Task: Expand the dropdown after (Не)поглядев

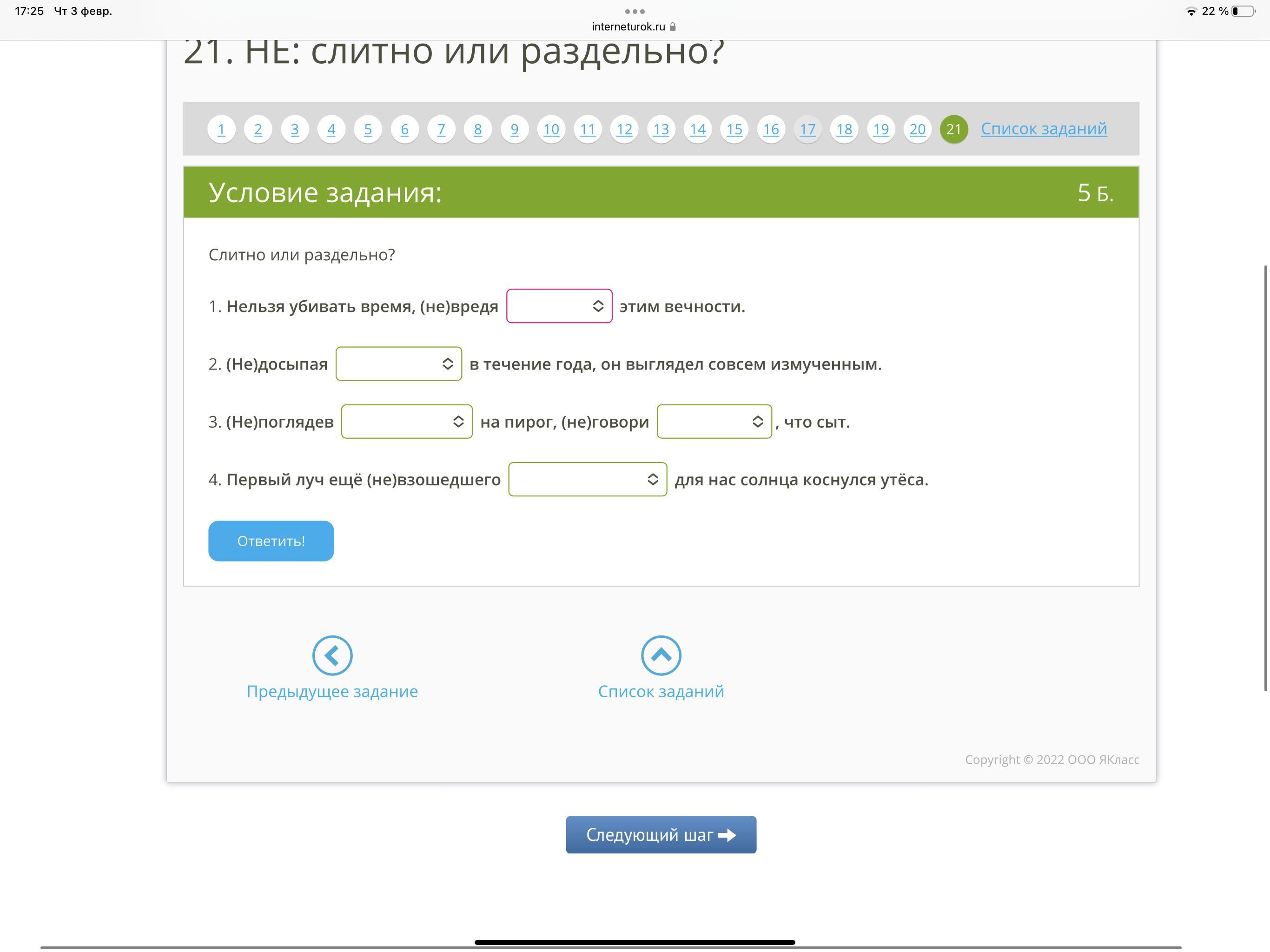Action: click(x=406, y=422)
